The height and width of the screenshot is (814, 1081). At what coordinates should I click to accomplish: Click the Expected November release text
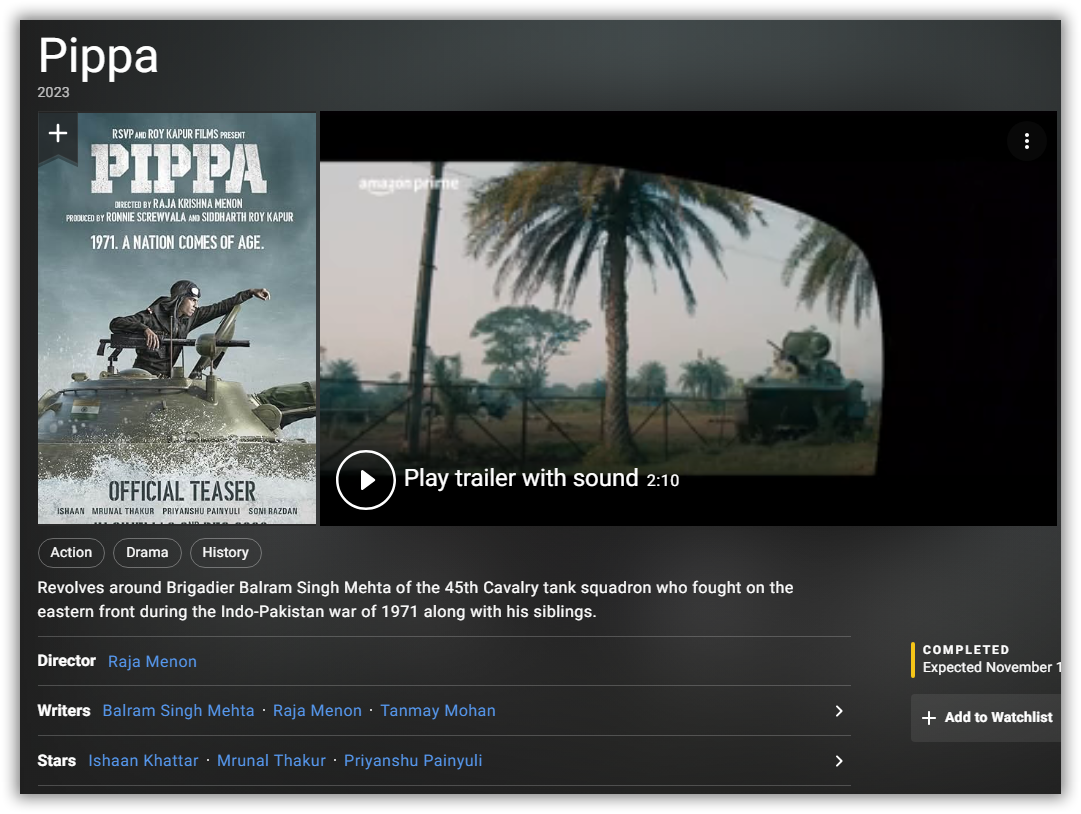991,667
